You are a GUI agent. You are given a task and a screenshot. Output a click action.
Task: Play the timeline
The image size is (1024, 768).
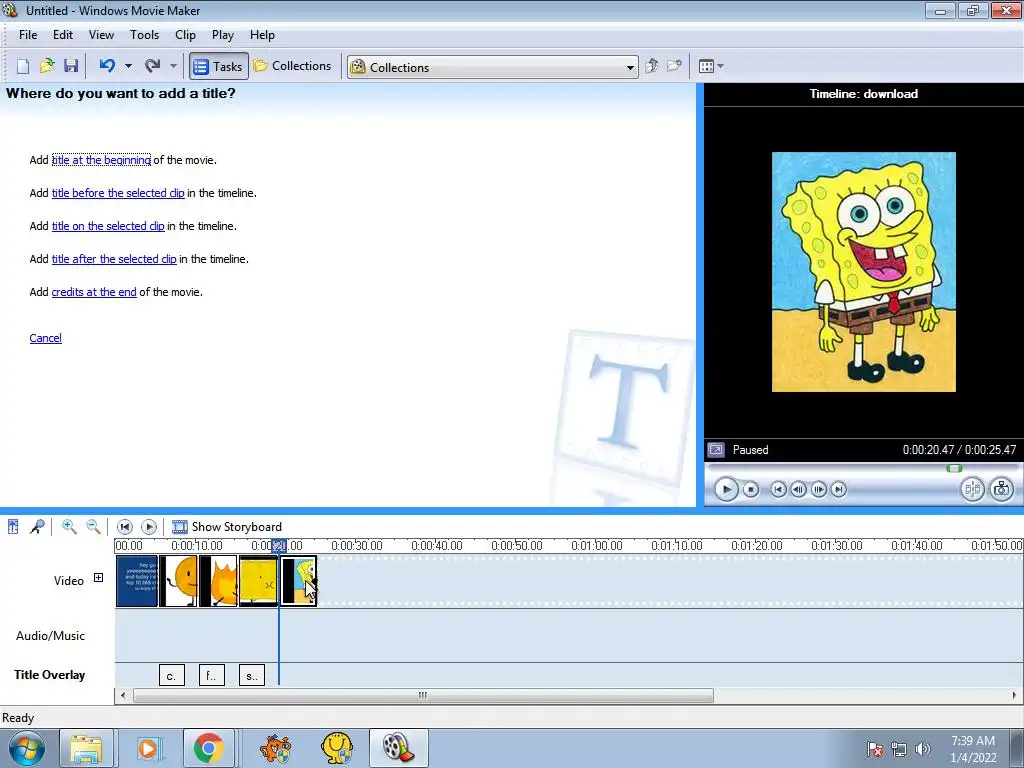tap(149, 526)
